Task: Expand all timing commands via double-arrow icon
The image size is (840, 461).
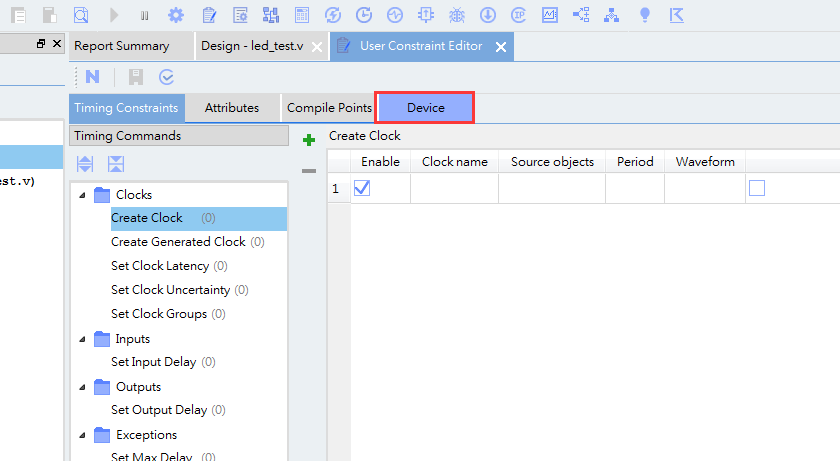Action: point(85,164)
